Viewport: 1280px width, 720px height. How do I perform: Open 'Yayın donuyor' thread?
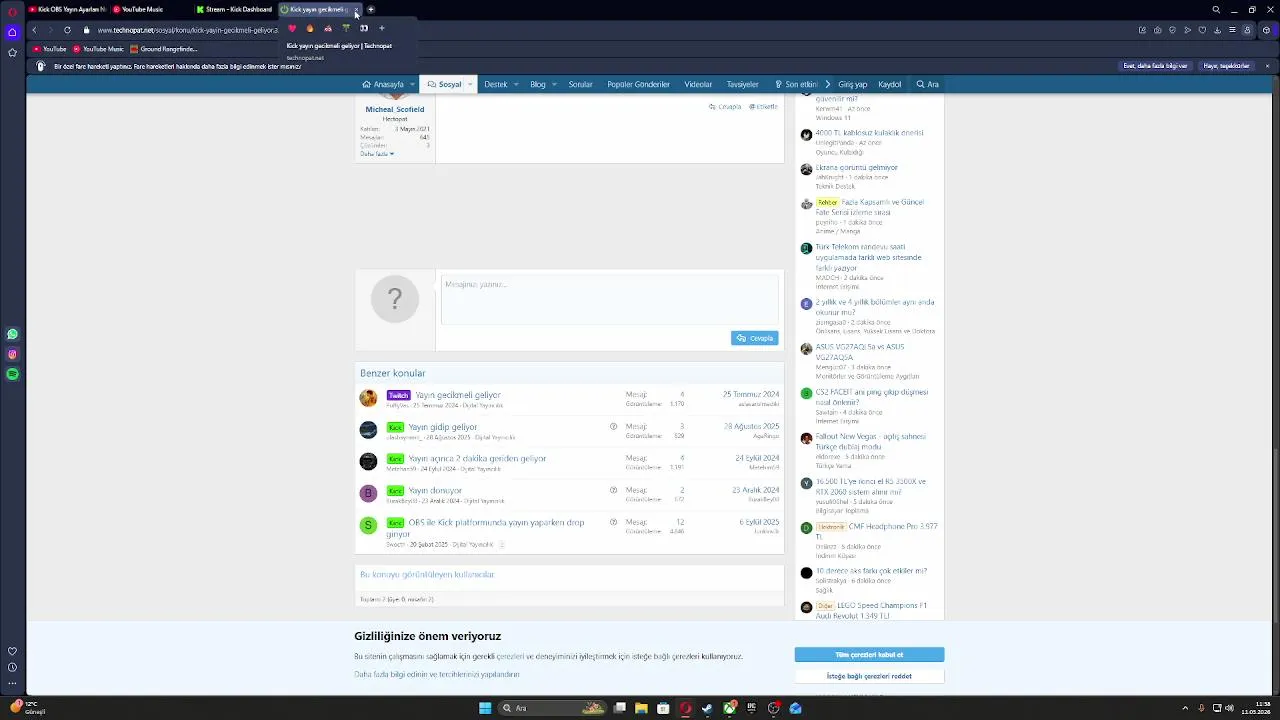pos(435,491)
